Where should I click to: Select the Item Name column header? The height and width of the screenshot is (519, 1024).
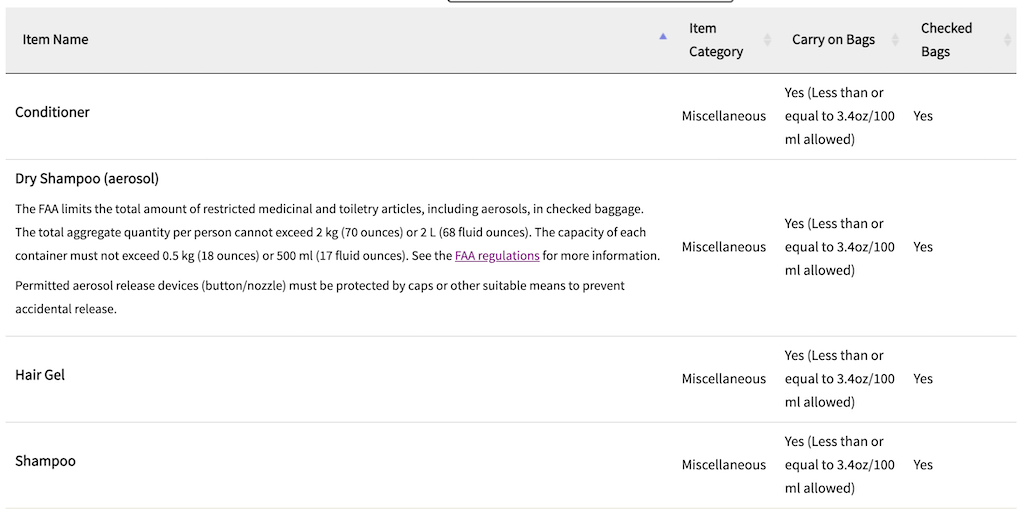(x=56, y=40)
